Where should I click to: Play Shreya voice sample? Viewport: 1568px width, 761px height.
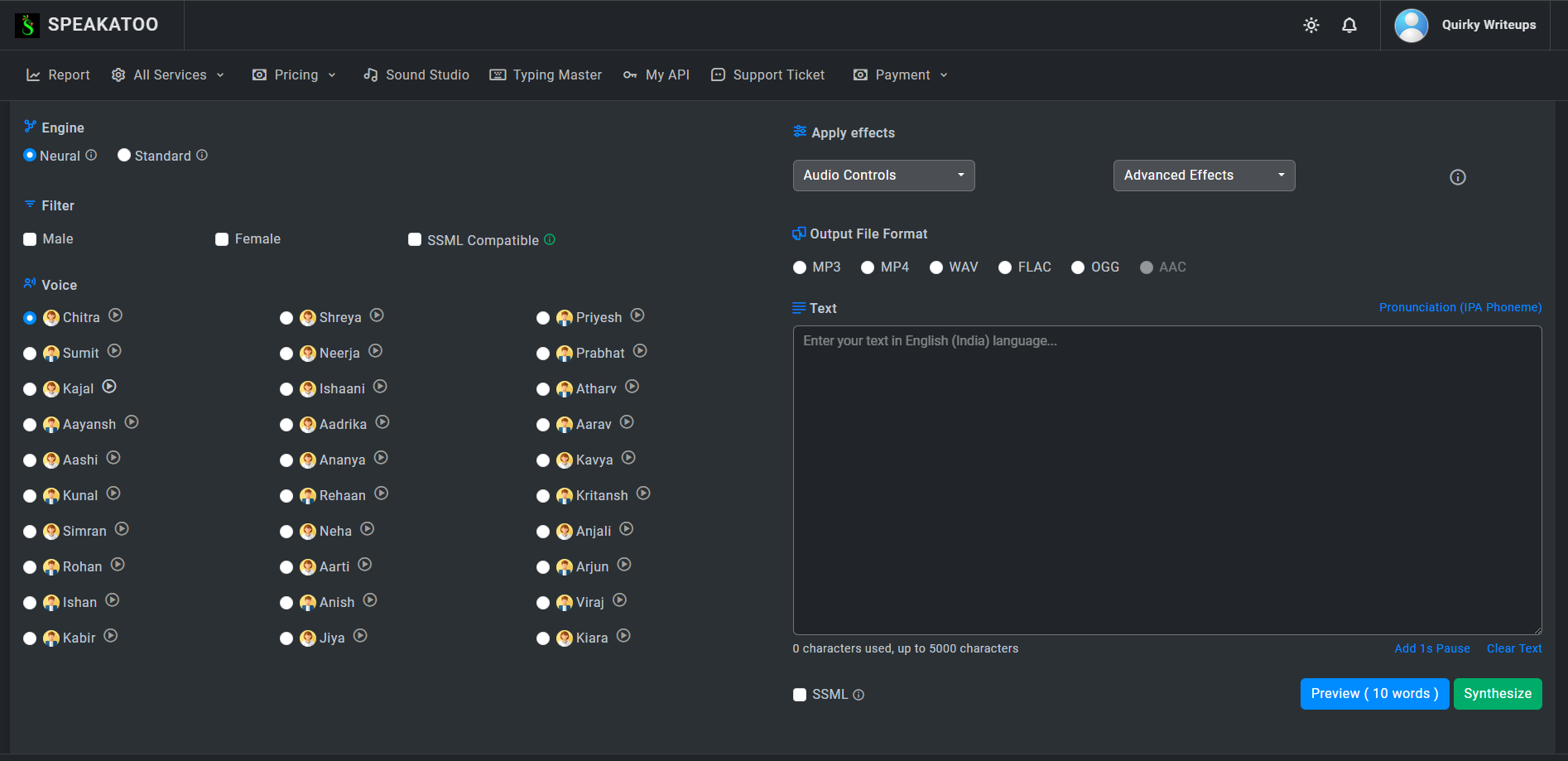click(377, 315)
